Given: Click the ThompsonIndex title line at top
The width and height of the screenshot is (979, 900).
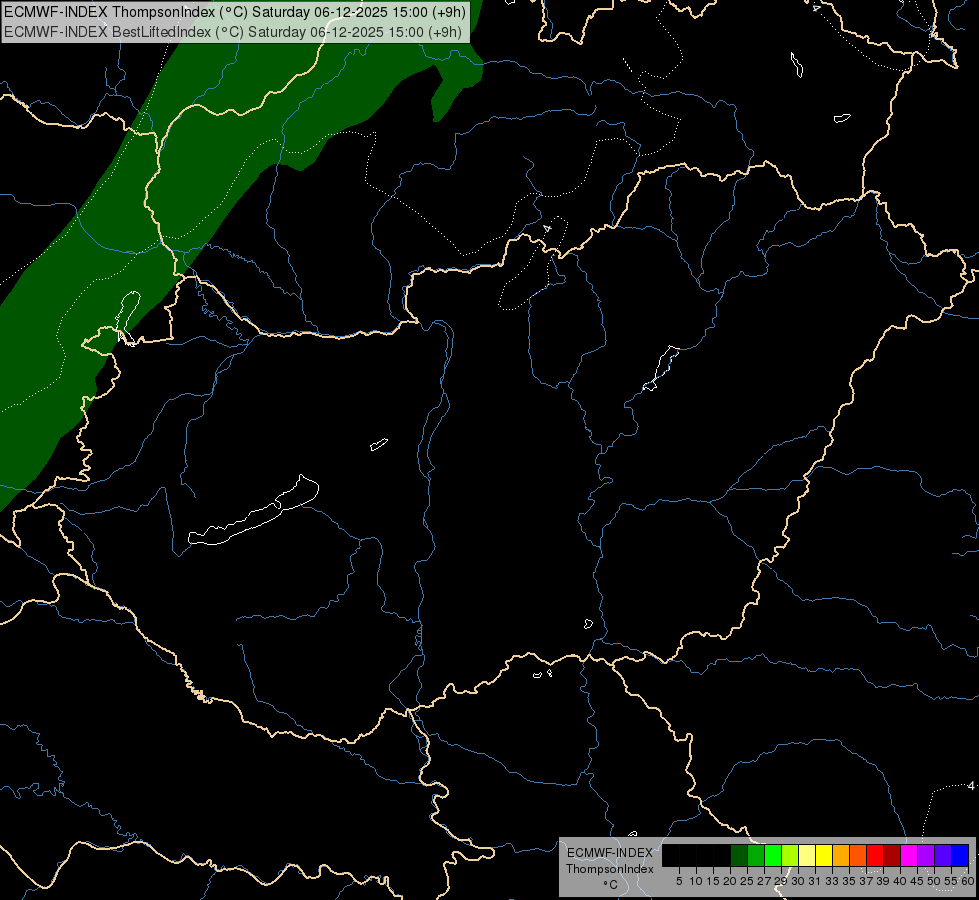Looking at the screenshot, I should pyautogui.click(x=235, y=12).
